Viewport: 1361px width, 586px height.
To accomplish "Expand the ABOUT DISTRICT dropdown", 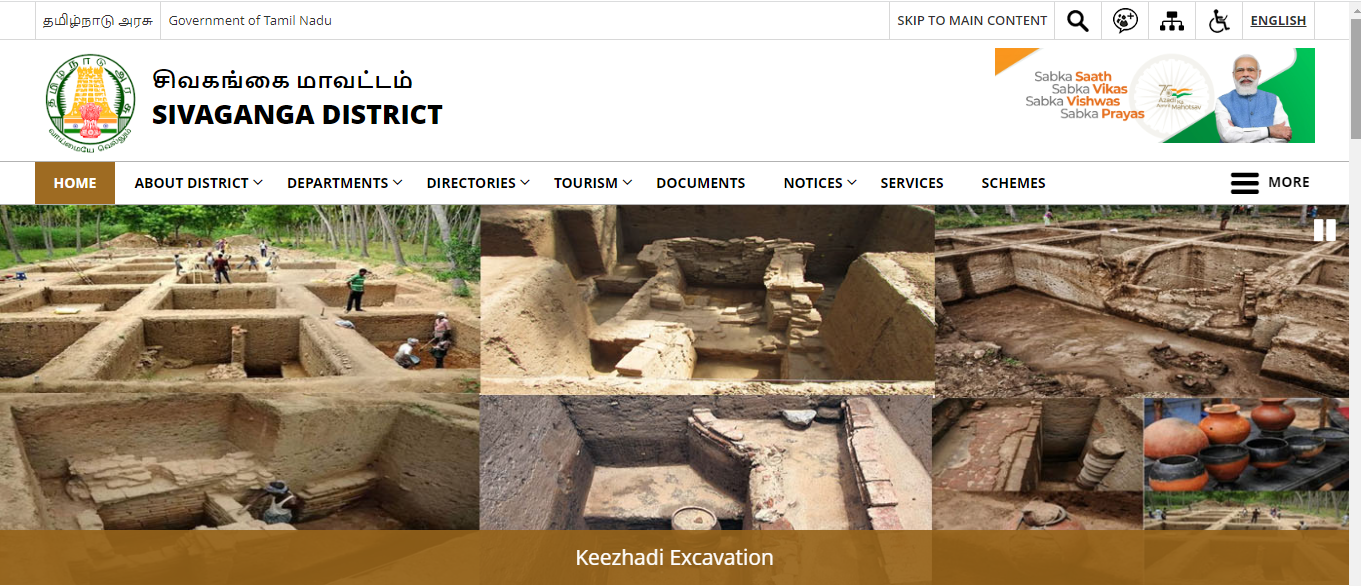I will [x=198, y=183].
